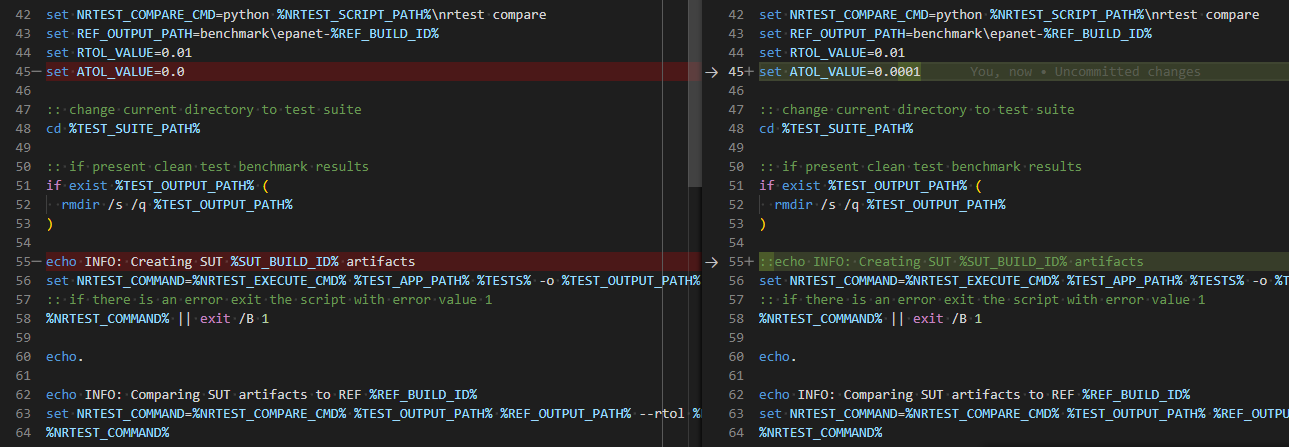This screenshot has width=1289, height=447.
Task: Click the plus marker next to line 45 on right
Action: [x=749, y=72]
